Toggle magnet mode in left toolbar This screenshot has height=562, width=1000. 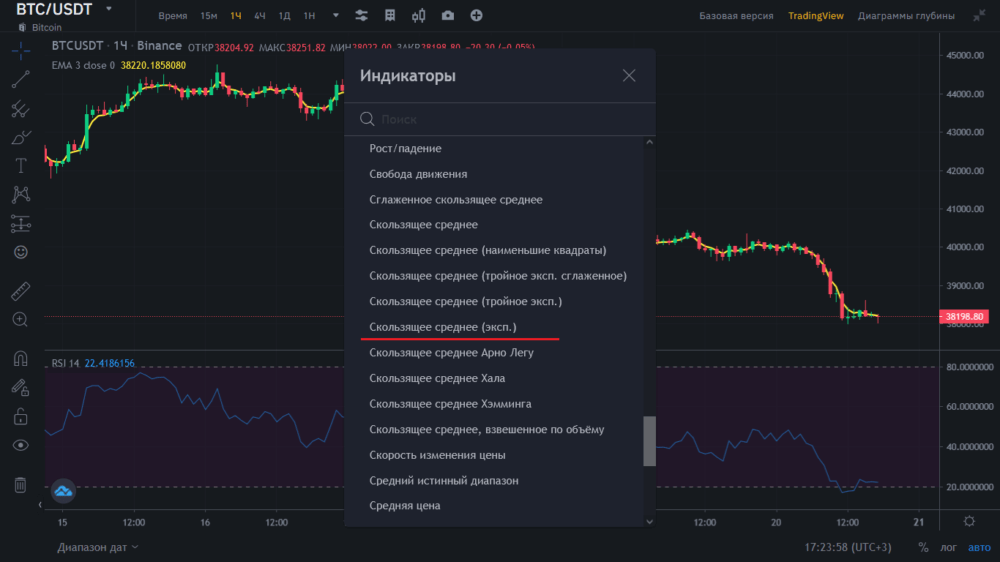coord(20,358)
